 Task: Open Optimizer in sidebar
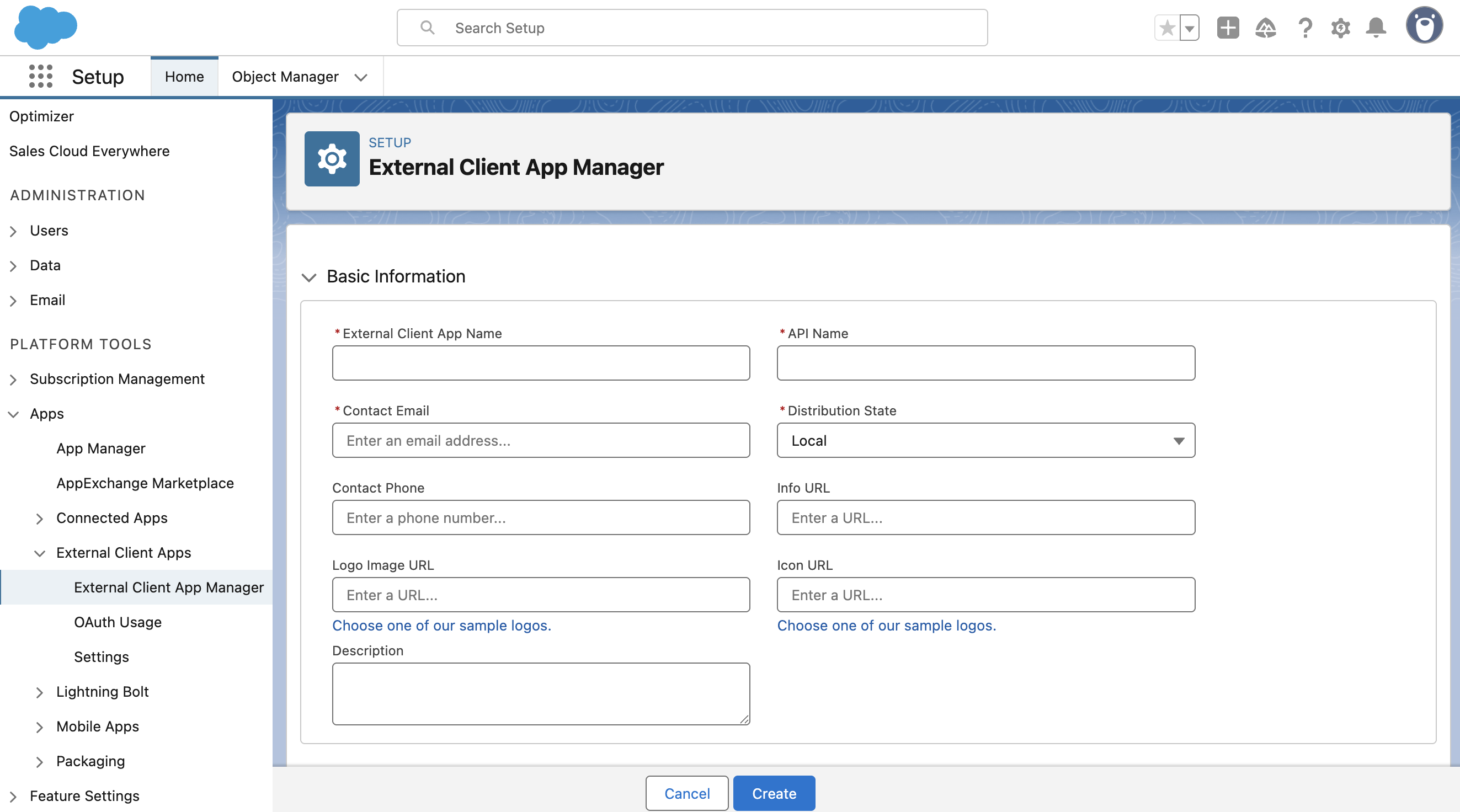41,116
